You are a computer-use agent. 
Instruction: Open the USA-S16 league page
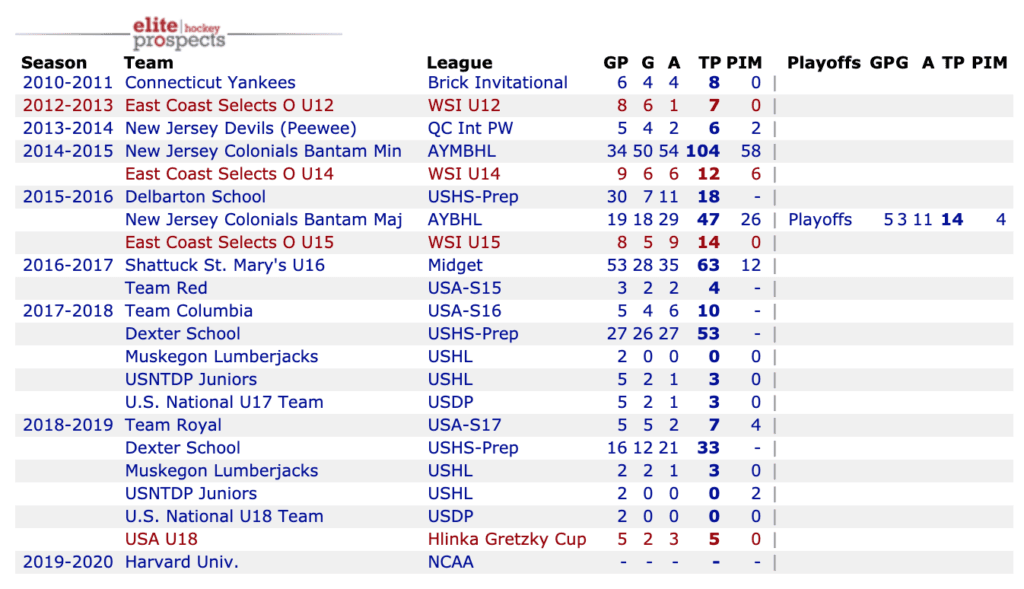click(464, 311)
